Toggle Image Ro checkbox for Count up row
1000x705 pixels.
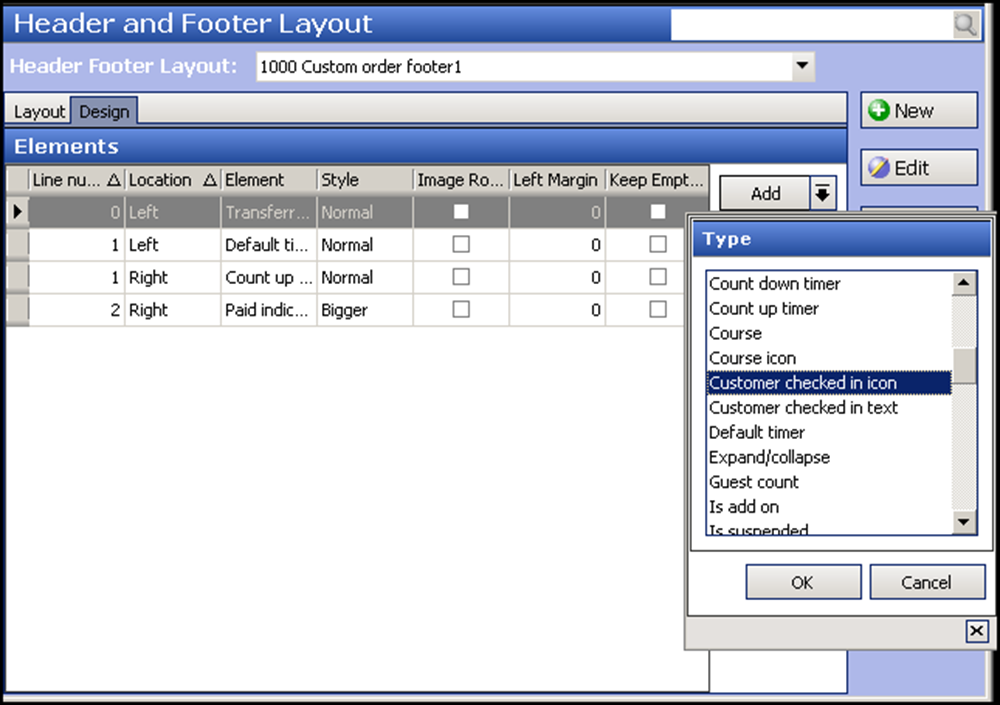pos(461,277)
